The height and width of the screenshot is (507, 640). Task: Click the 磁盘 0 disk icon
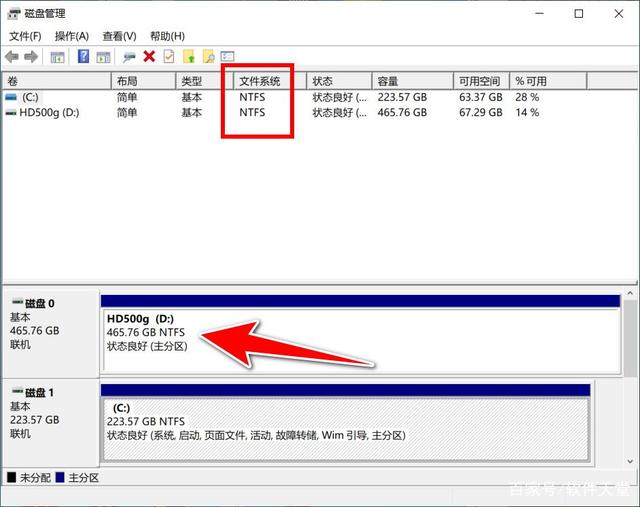pyautogui.click(x=17, y=302)
